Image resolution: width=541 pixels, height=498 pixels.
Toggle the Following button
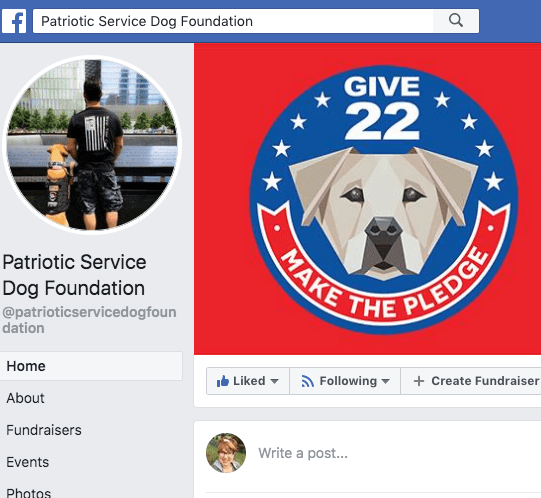tap(345, 381)
